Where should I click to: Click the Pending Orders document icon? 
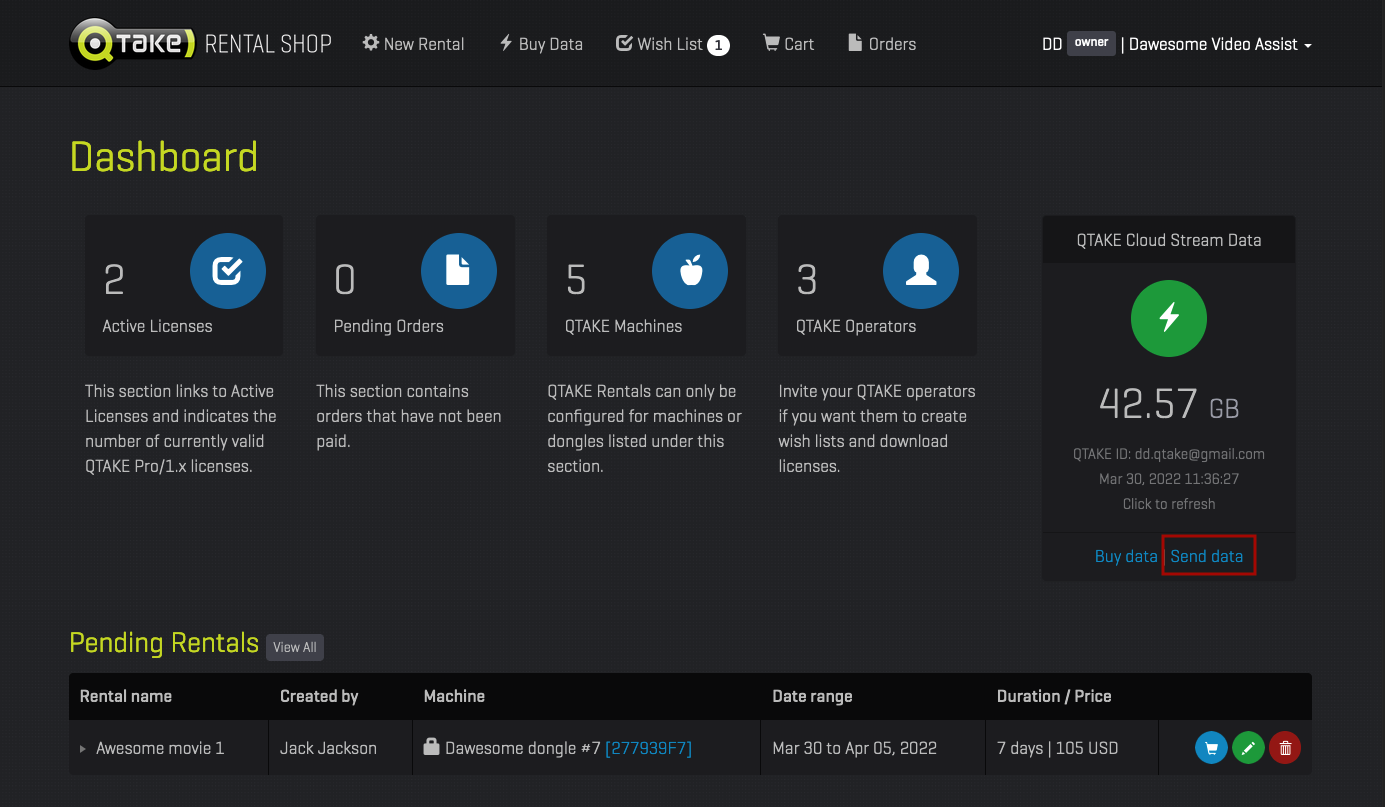pyautogui.click(x=459, y=270)
